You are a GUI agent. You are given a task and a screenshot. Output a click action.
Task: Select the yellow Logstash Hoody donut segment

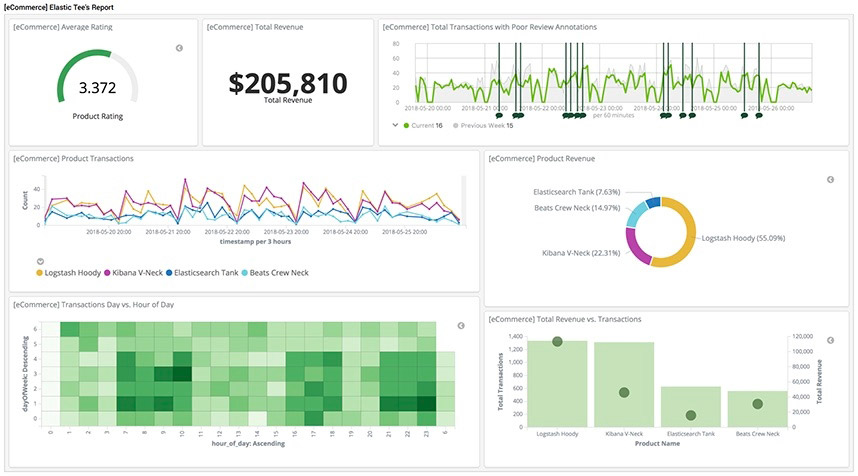pos(691,233)
